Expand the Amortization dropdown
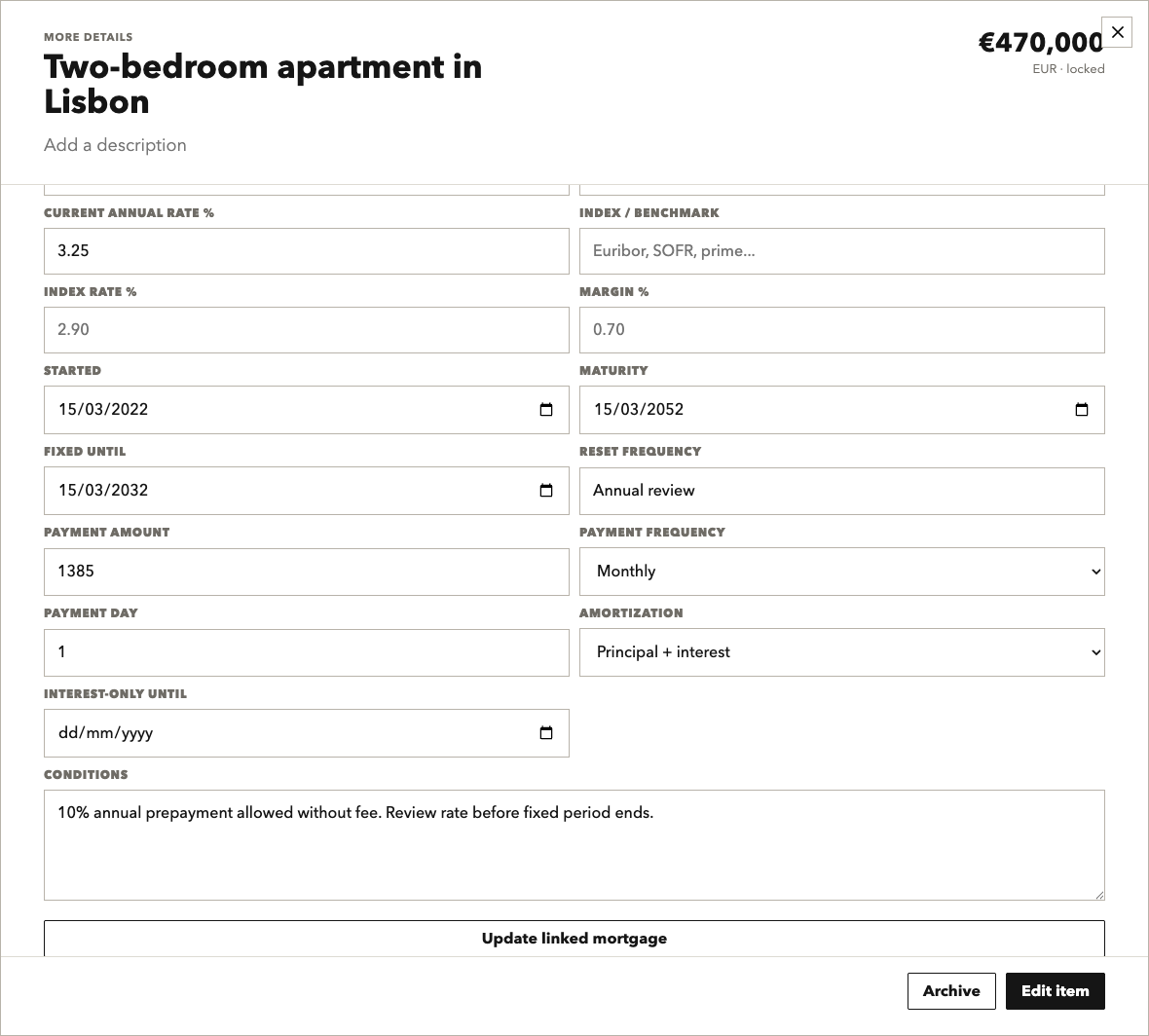 842,652
